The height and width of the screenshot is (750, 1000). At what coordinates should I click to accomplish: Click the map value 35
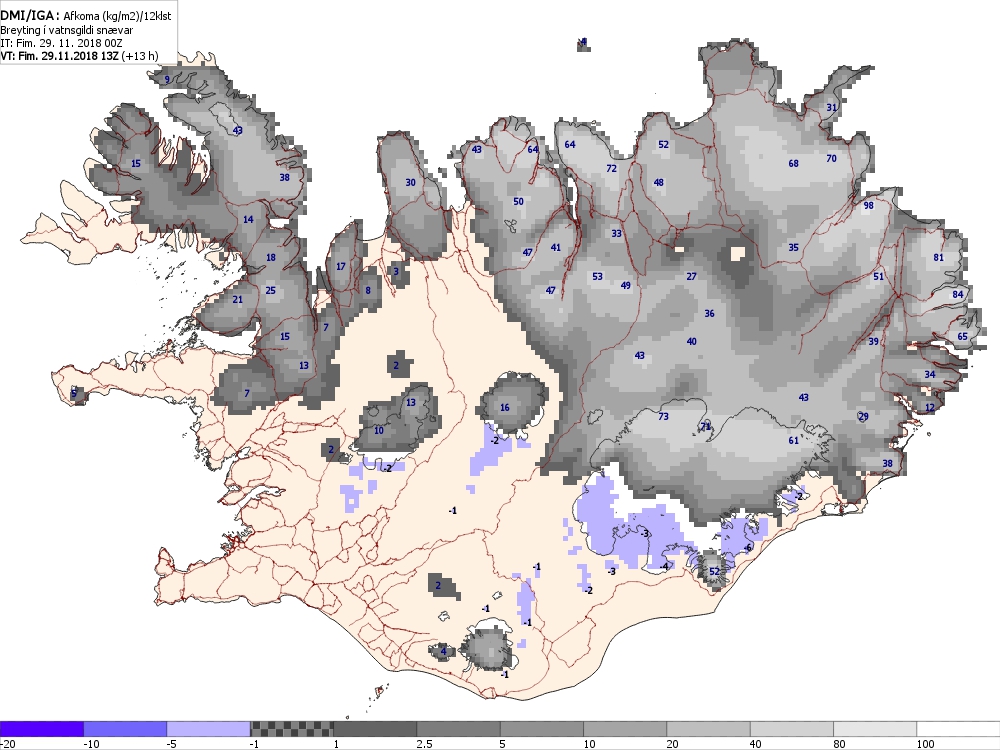[x=793, y=247]
